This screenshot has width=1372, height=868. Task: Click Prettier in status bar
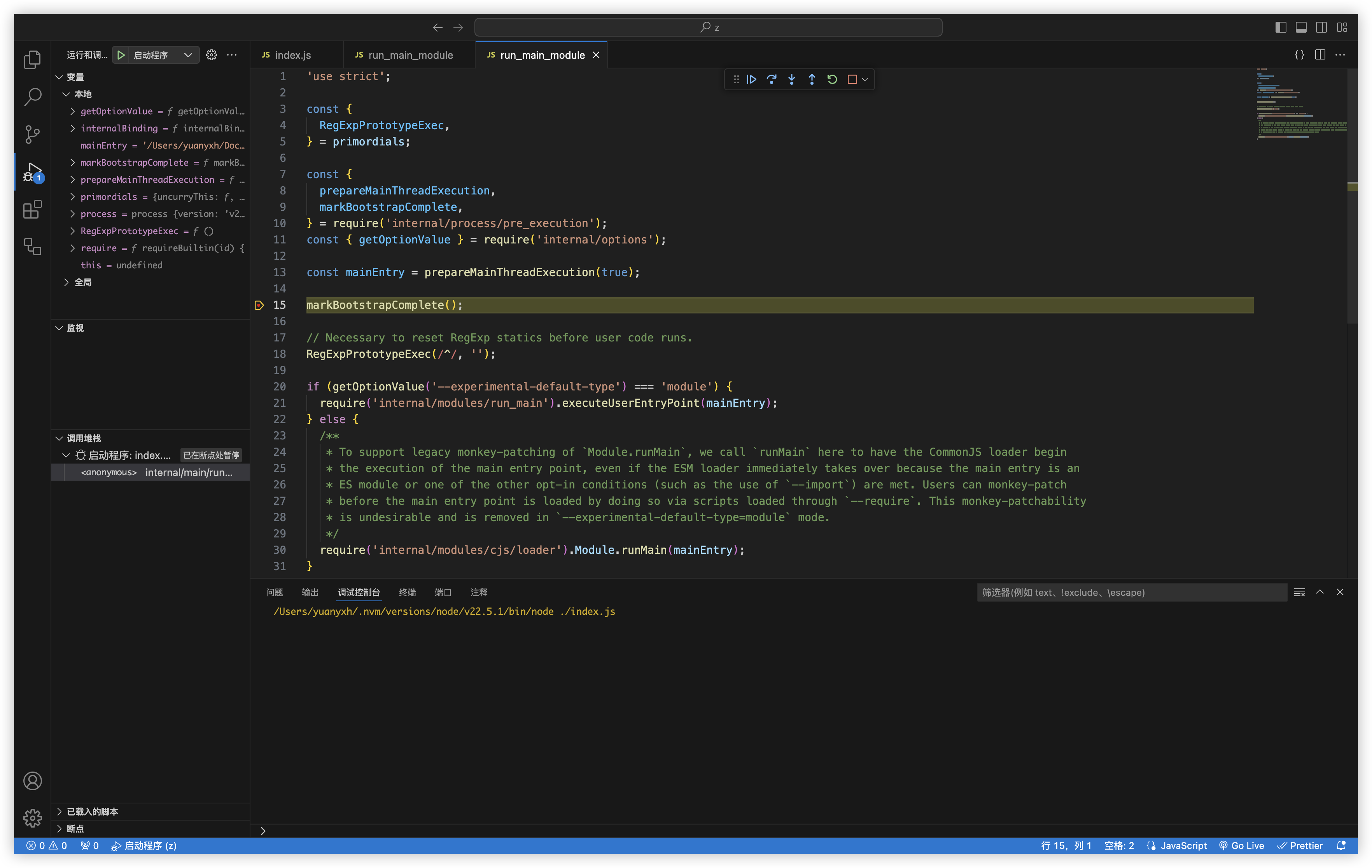(1300, 846)
